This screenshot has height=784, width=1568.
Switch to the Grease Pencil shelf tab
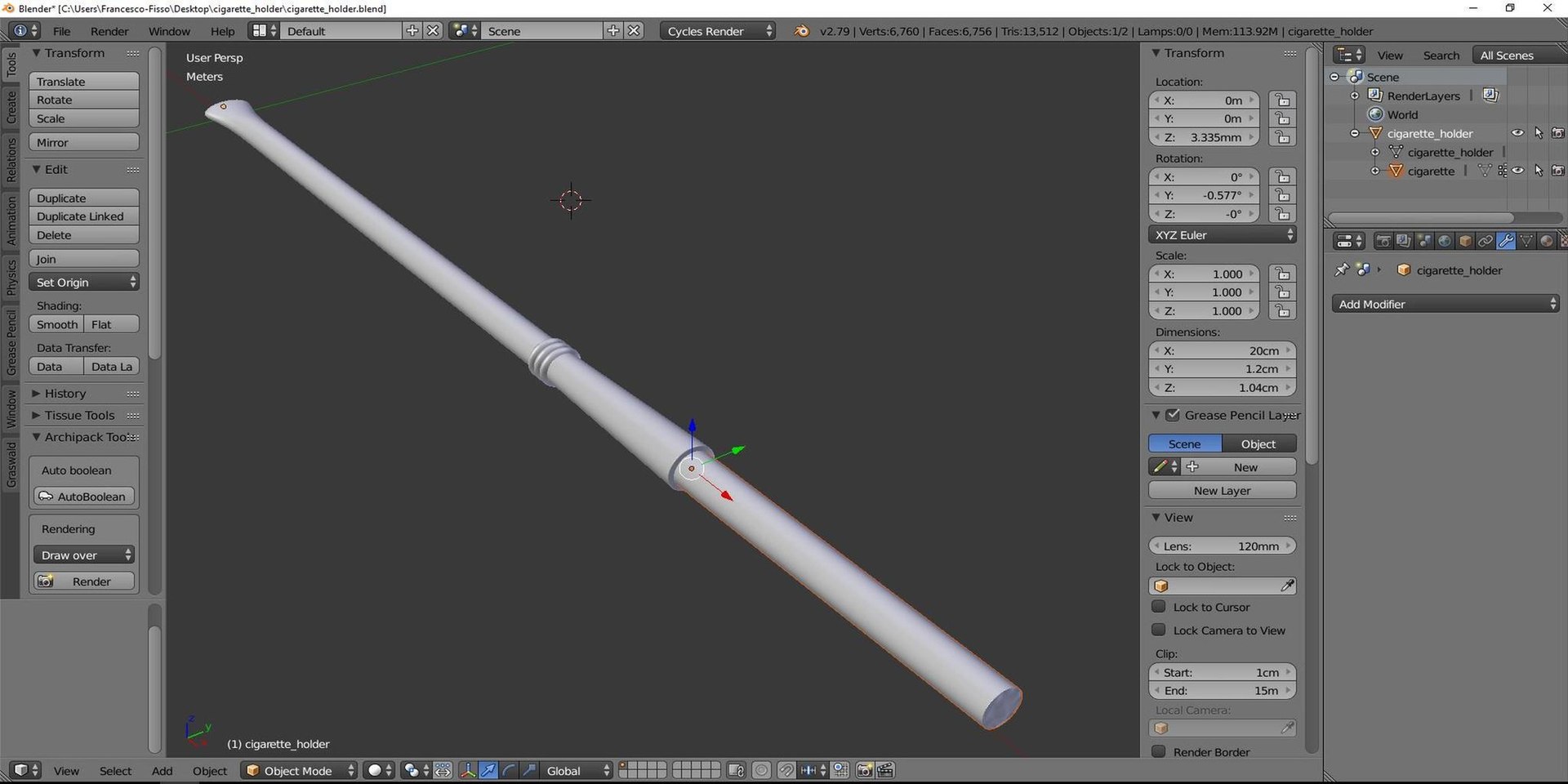[11, 341]
